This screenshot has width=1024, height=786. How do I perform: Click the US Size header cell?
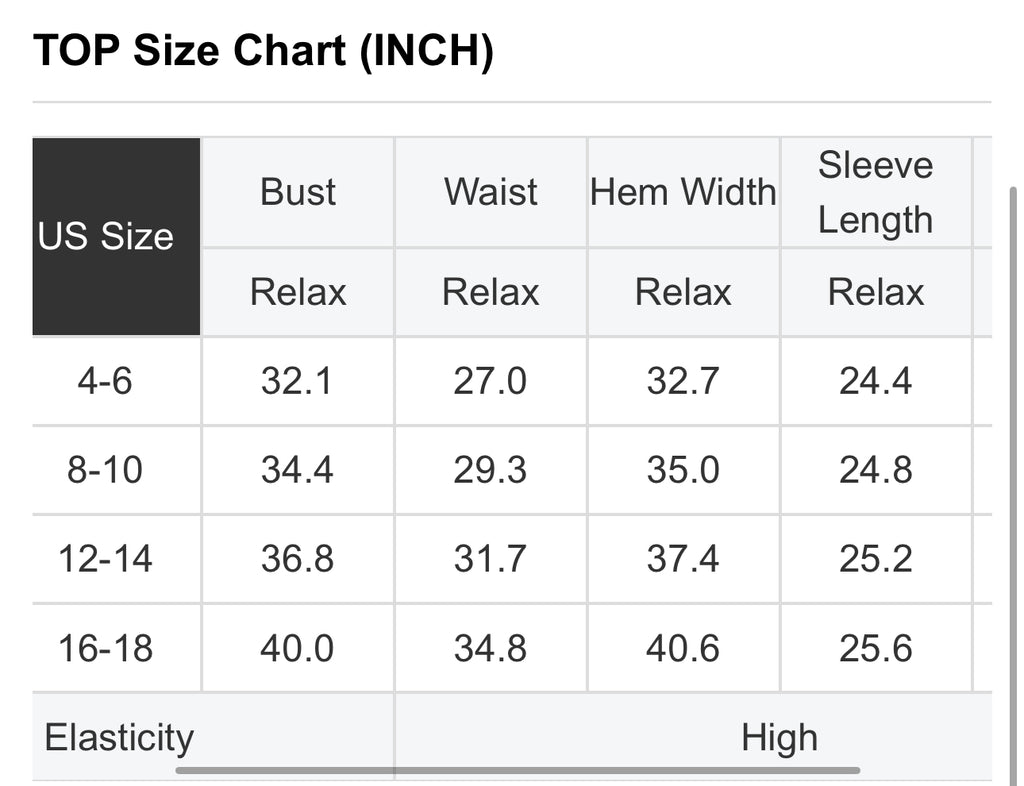[106, 236]
